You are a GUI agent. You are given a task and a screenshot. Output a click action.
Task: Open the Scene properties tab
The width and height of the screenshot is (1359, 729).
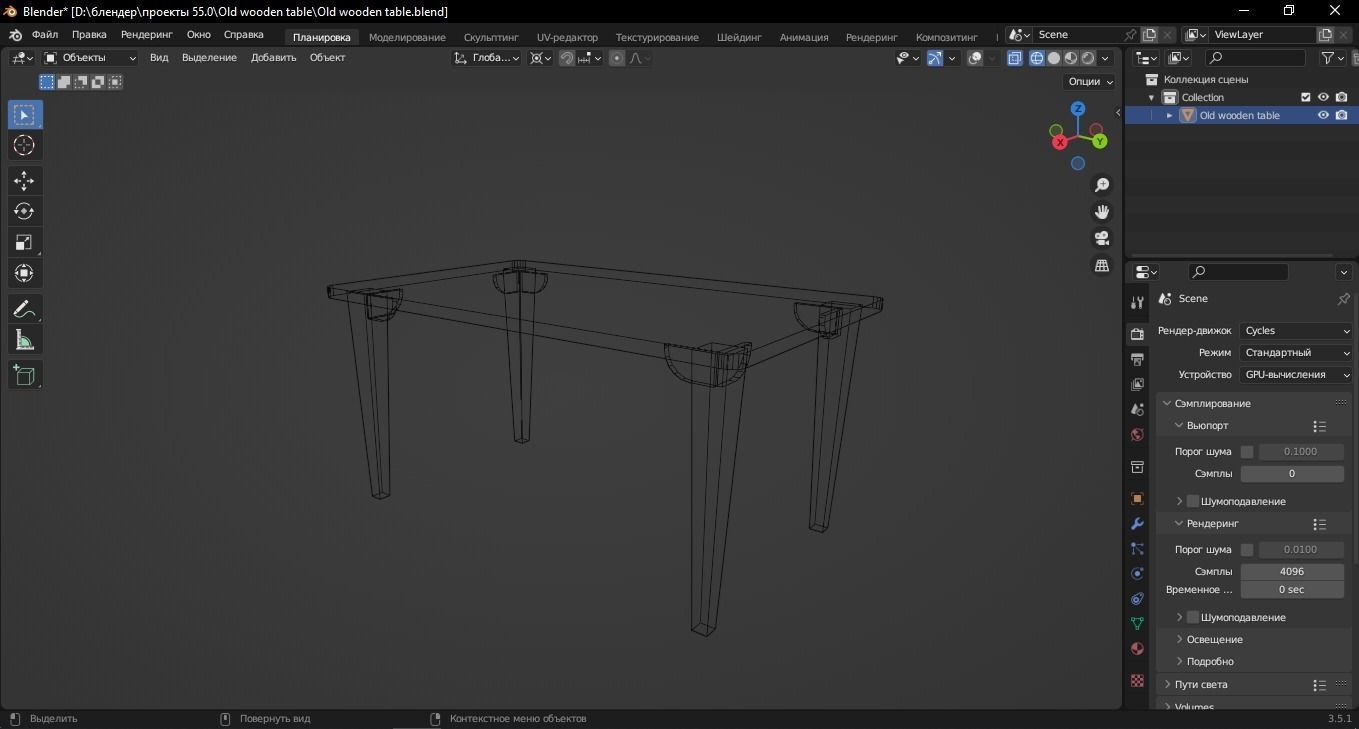point(1137,410)
